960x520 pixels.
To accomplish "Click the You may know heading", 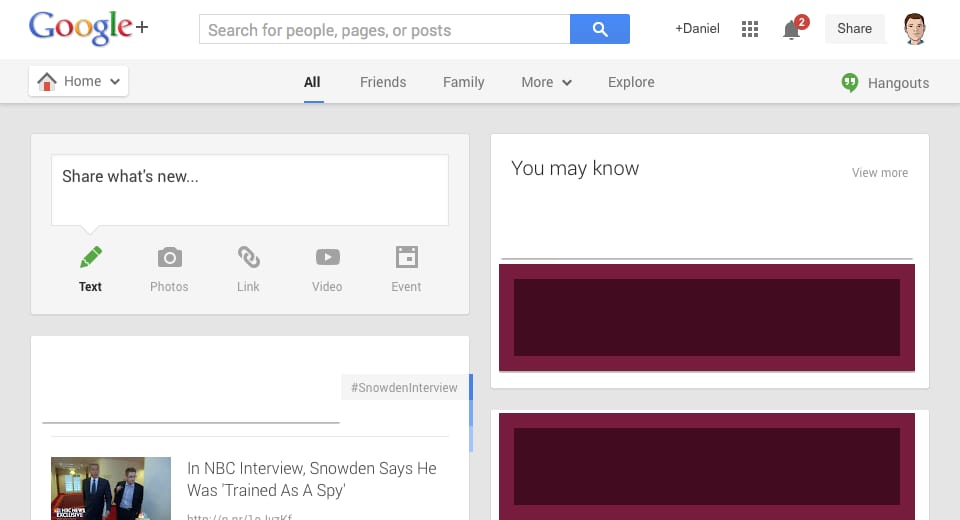I will pos(575,168).
